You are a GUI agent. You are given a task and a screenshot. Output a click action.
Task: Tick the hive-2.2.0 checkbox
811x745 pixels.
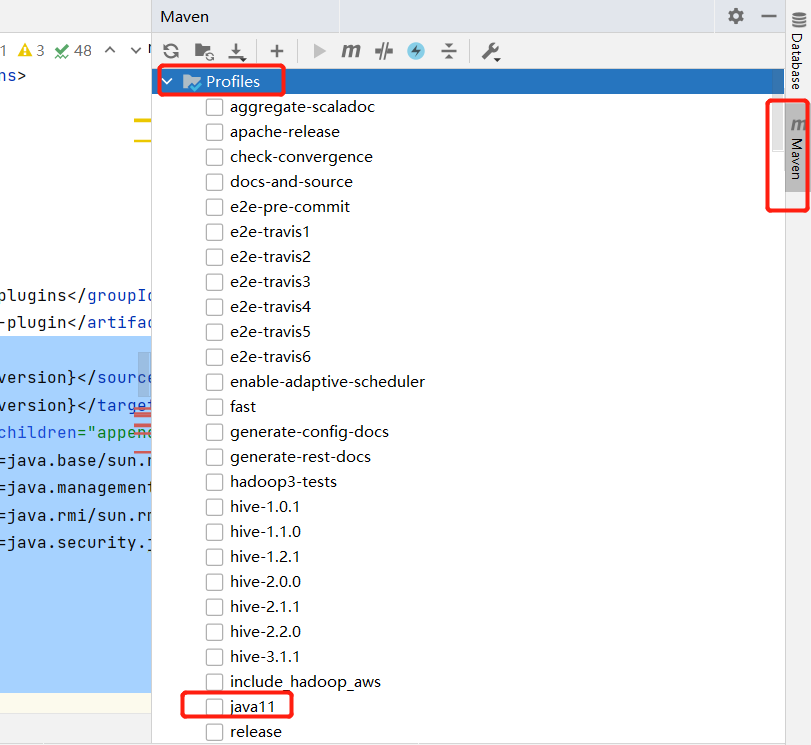[214, 632]
